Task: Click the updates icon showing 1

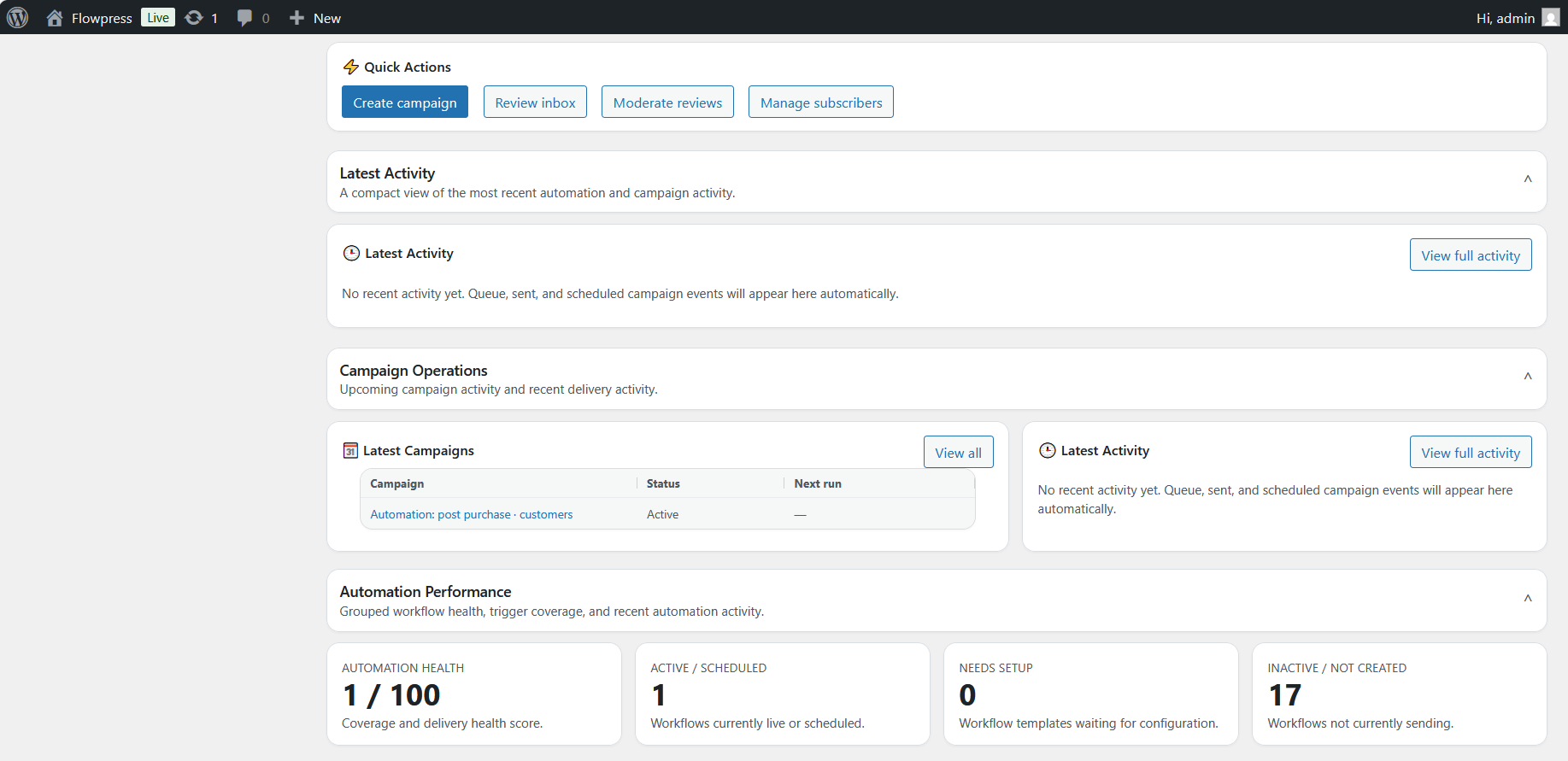Action: click(x=194, y=18)
